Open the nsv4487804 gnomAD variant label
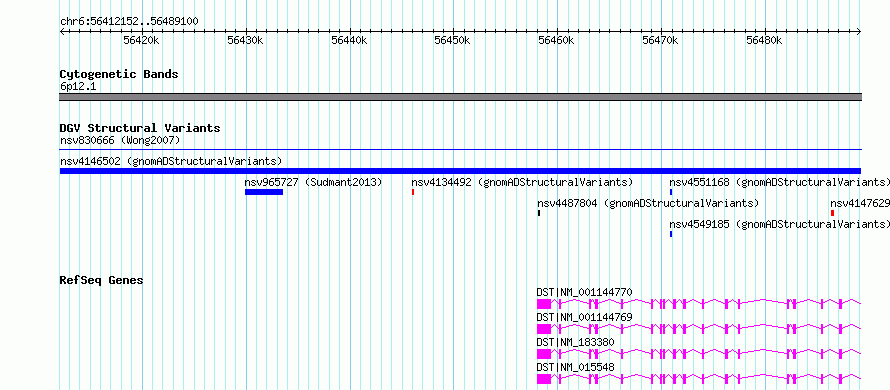 (648, 203)
